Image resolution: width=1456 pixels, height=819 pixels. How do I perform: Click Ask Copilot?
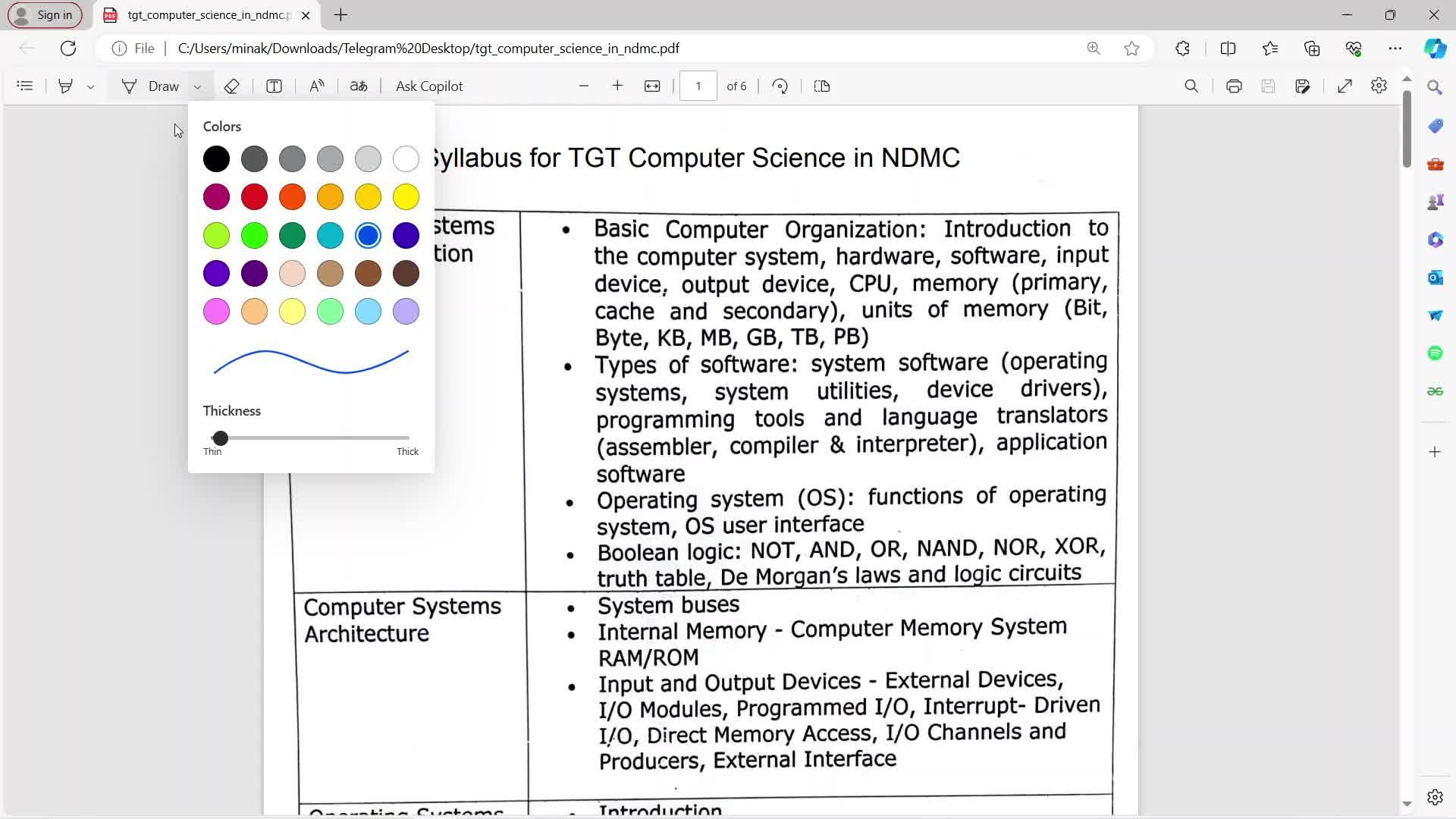pos(429,86)
